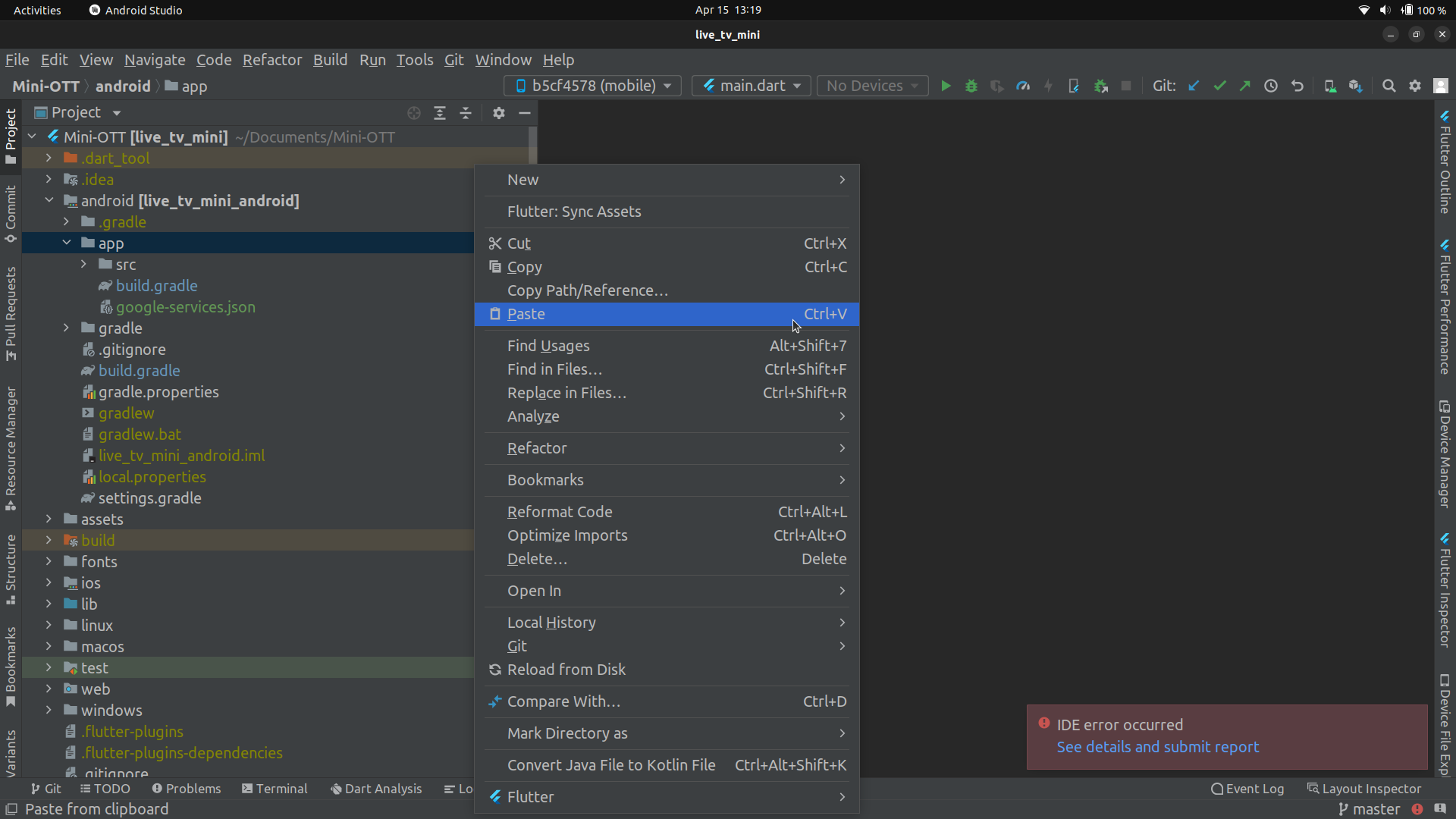The height and width of the screenshot is (819, 1456).
Task: Open the Problems tool window
Action: click(x=187, y=789)
